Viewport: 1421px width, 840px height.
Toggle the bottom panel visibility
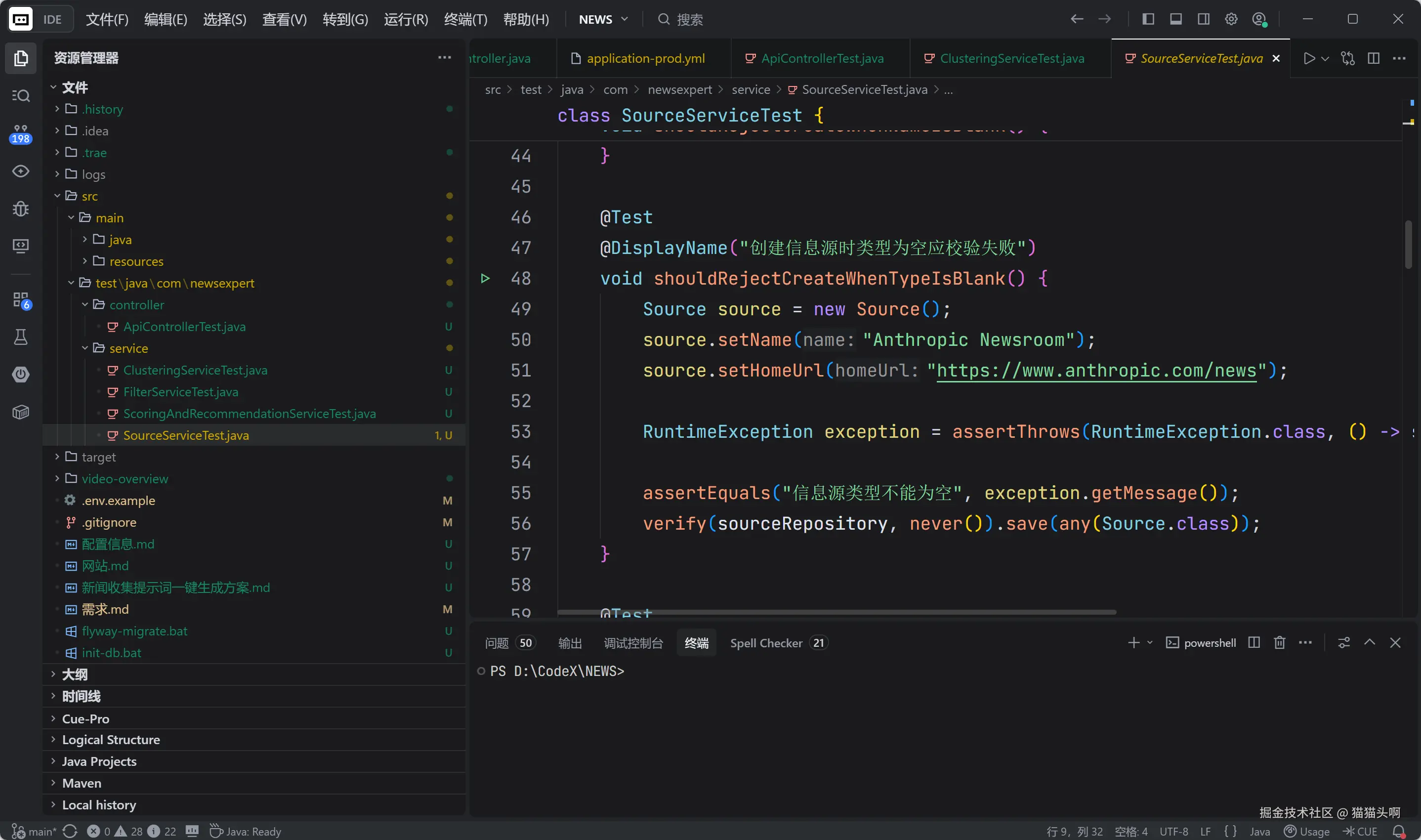pos(1176,19)
